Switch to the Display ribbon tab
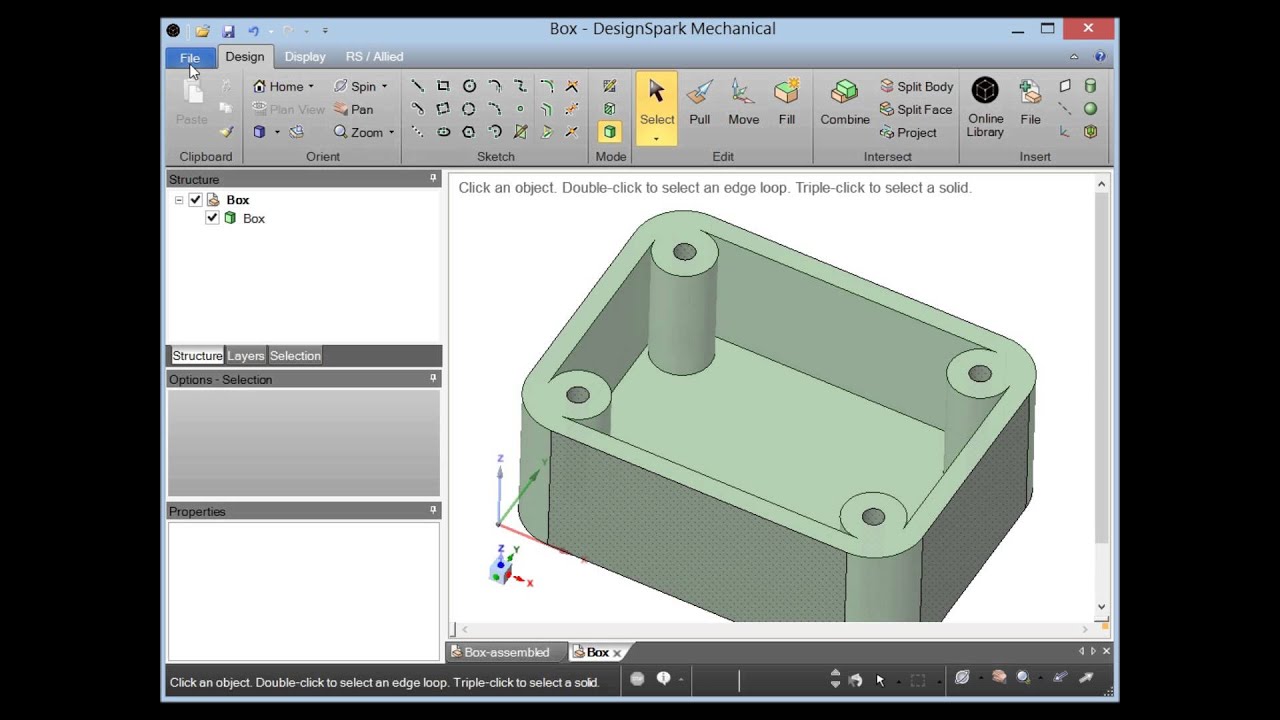 pyautogui.click(x=305, y=57)
